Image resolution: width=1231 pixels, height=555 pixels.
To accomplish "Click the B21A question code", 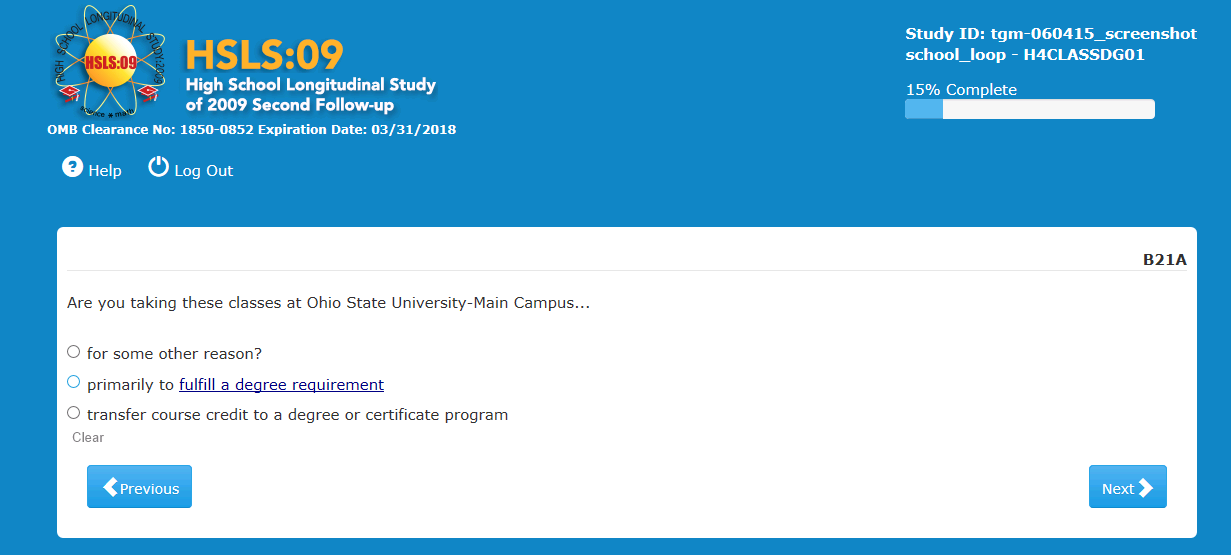I will coord(1164,260).
